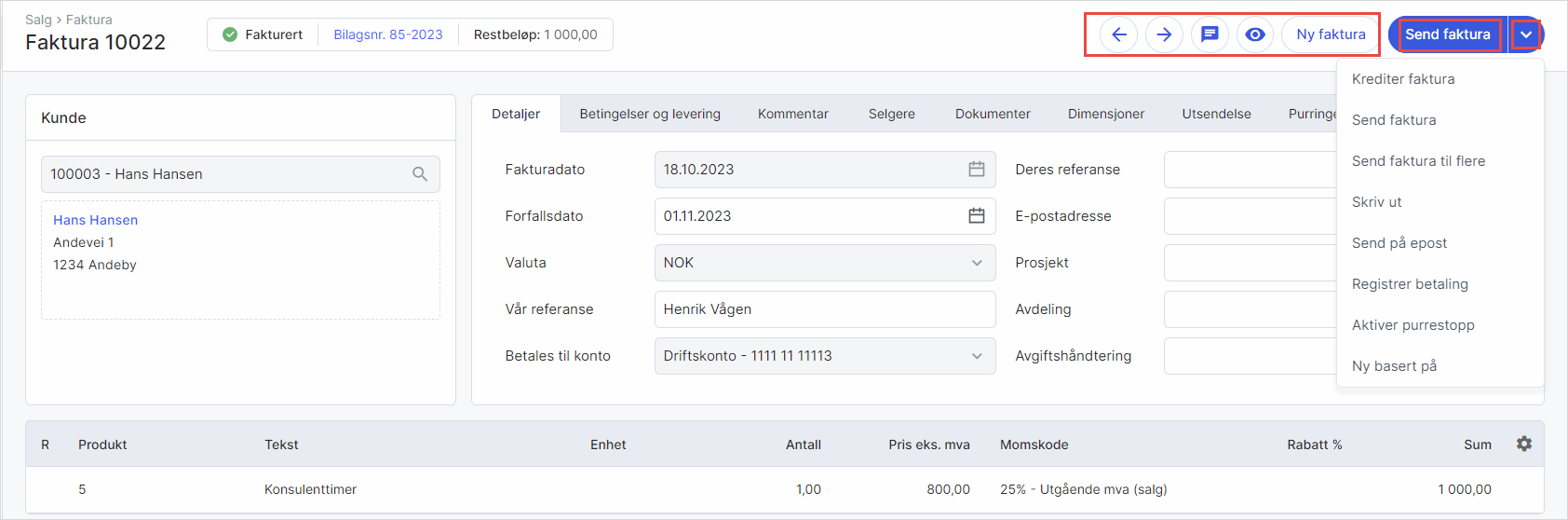Expand the Valuta dropdown

(x=976, y=263)
